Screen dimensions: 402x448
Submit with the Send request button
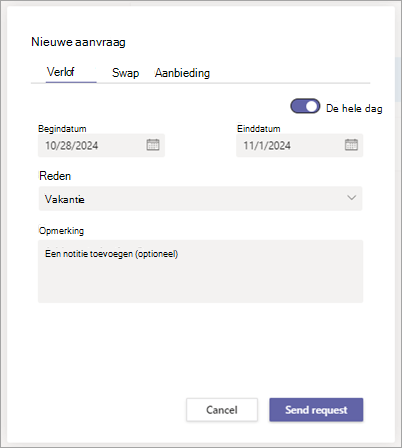coord(316,410)
